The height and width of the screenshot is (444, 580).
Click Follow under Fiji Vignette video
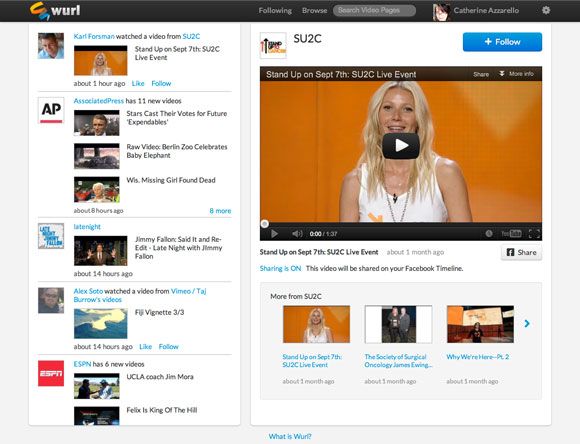[169, 347]
